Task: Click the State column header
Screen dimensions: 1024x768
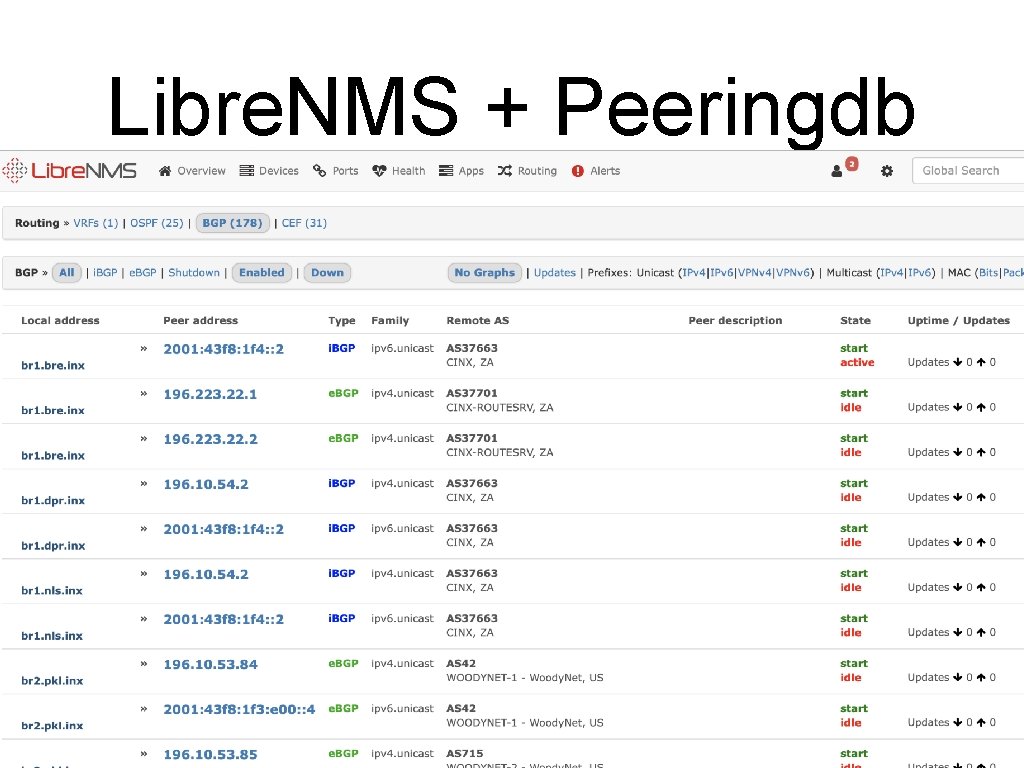Action: (x=856, y=321)
